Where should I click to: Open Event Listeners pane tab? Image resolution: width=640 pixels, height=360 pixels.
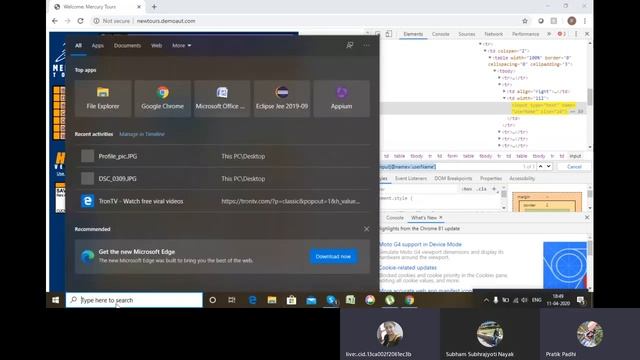click(x=411, y=178)
